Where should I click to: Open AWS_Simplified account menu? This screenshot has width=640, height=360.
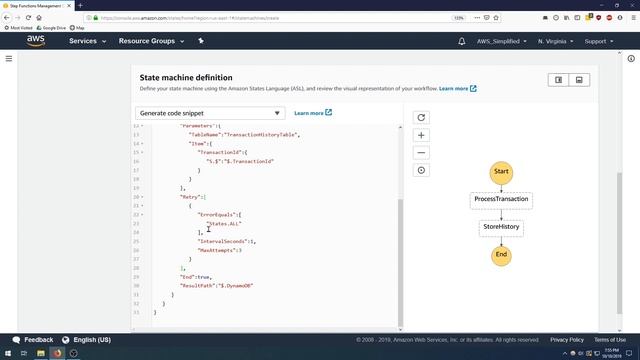502,41
